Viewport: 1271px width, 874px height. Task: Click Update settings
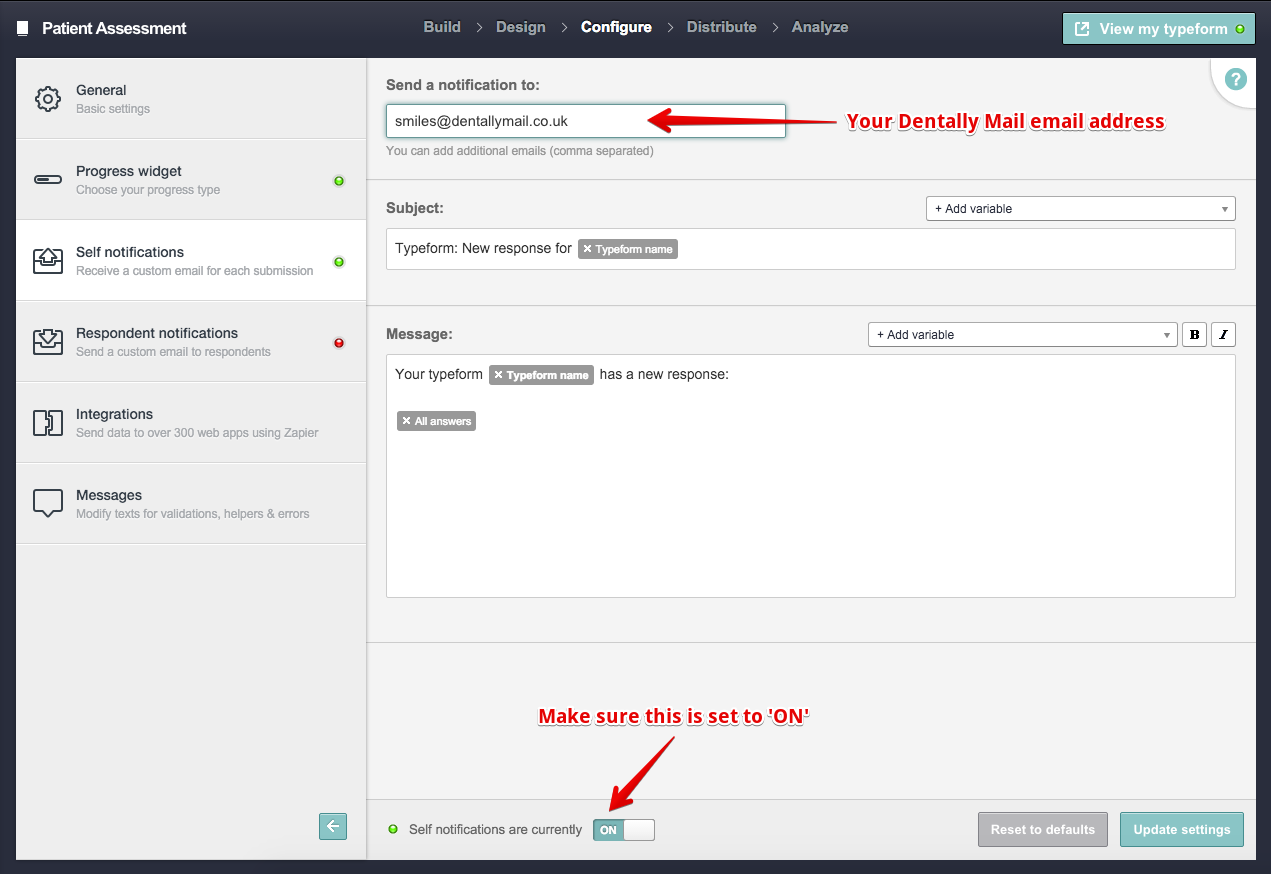pos(1181,829)
